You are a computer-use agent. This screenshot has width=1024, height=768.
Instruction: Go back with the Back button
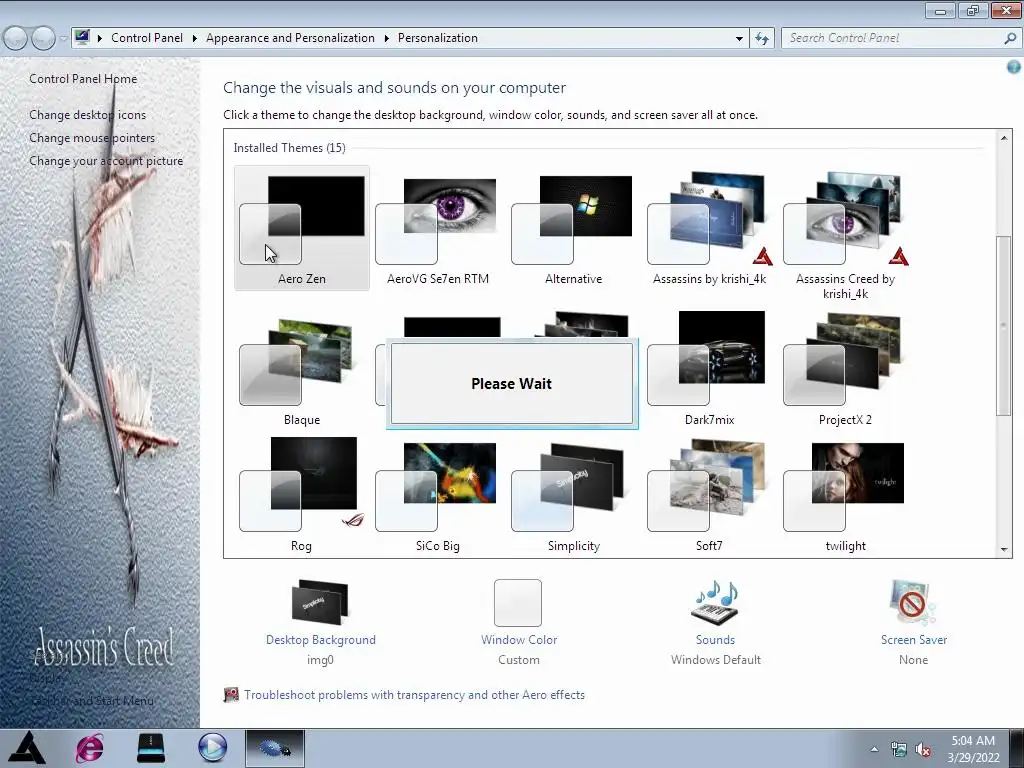[16, 39]
